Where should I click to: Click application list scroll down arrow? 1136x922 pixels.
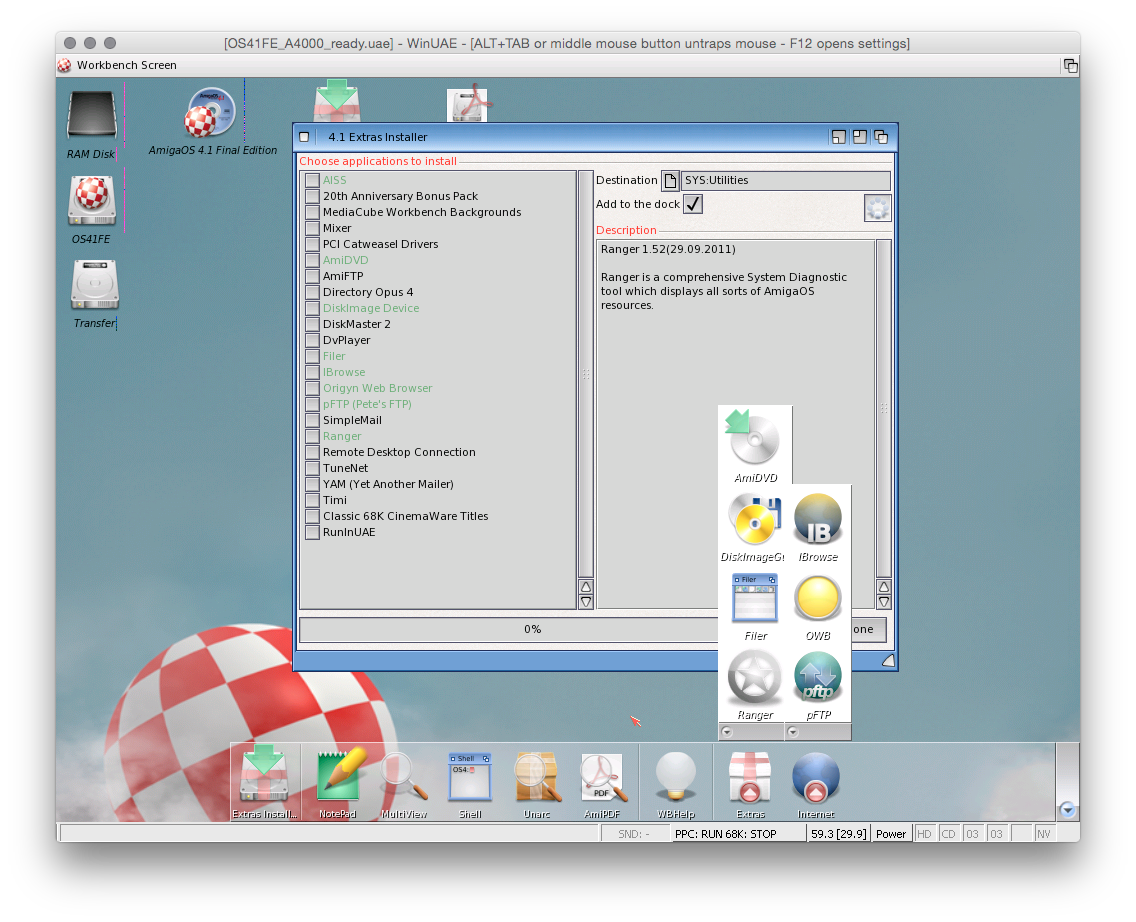pyautogui.click(x=586, y=602)
